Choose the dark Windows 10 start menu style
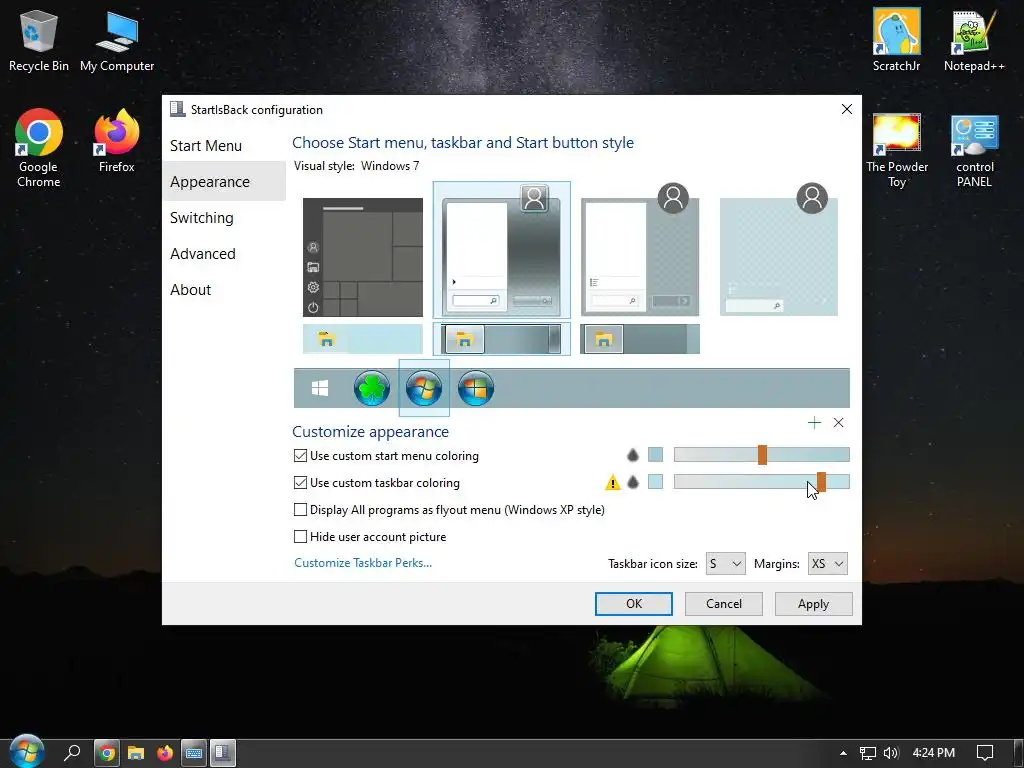This screenshot has width=1024, height=768. (x=362, y=257)
